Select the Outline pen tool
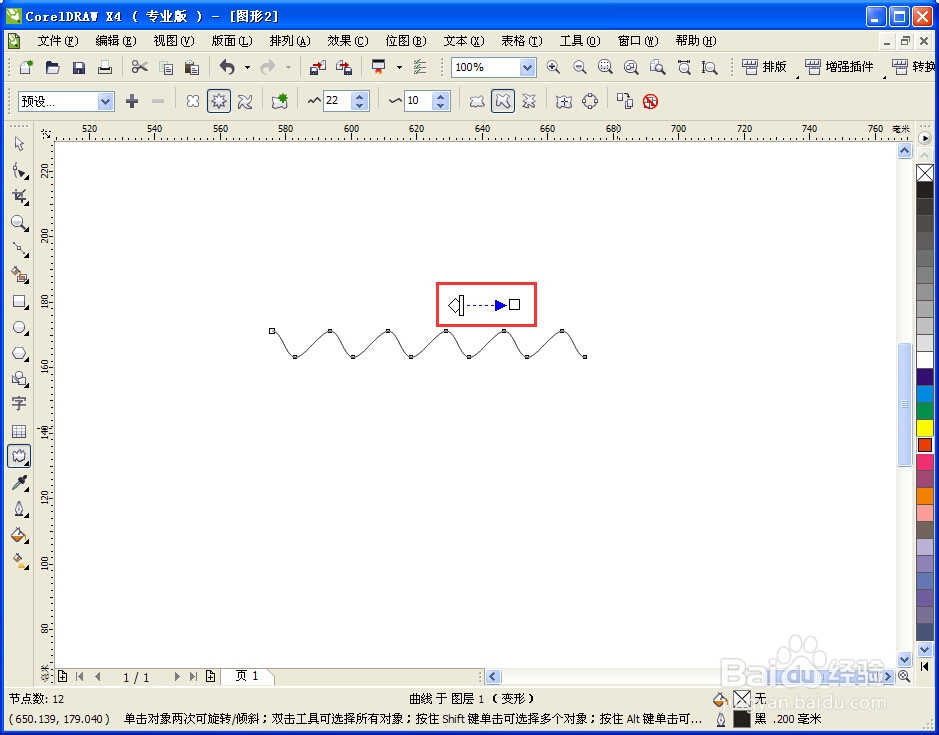Screen dimensions: 939x735 click(19, 509)
